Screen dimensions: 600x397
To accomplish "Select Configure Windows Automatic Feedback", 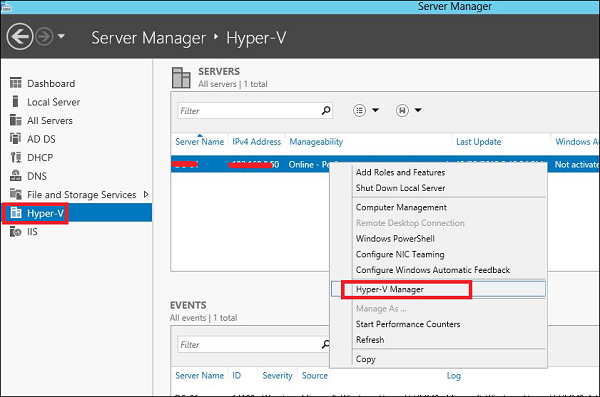I will (x=433, y=270).
